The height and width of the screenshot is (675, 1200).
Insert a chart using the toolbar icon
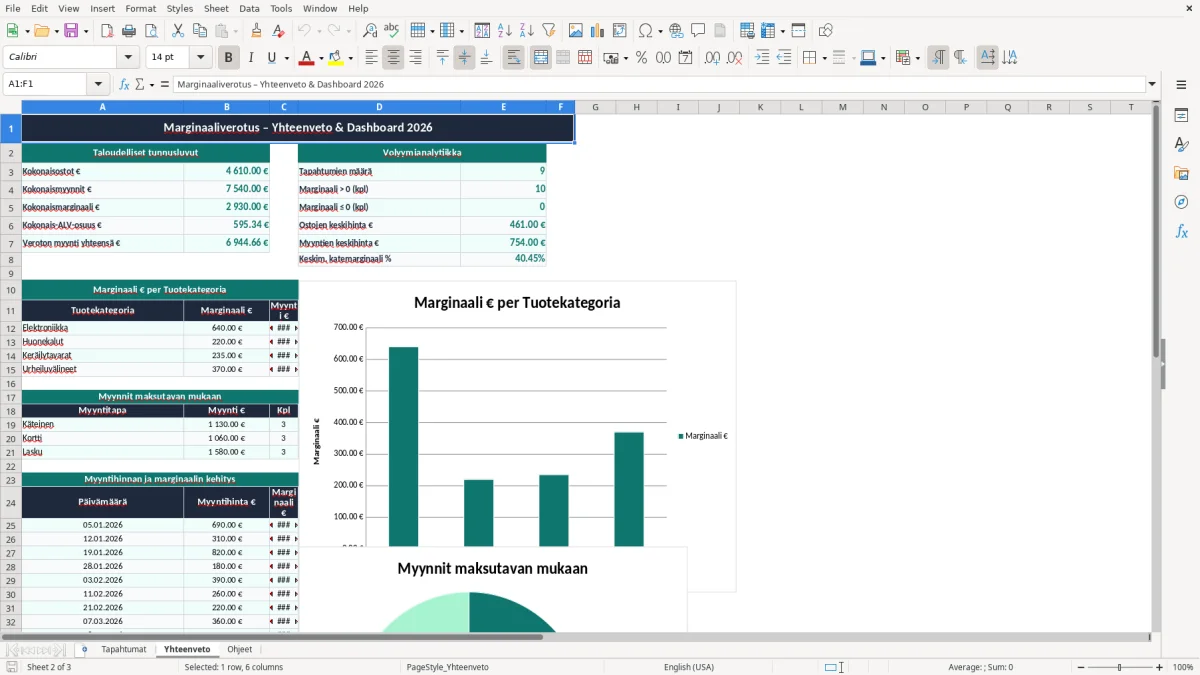[598, 31]
